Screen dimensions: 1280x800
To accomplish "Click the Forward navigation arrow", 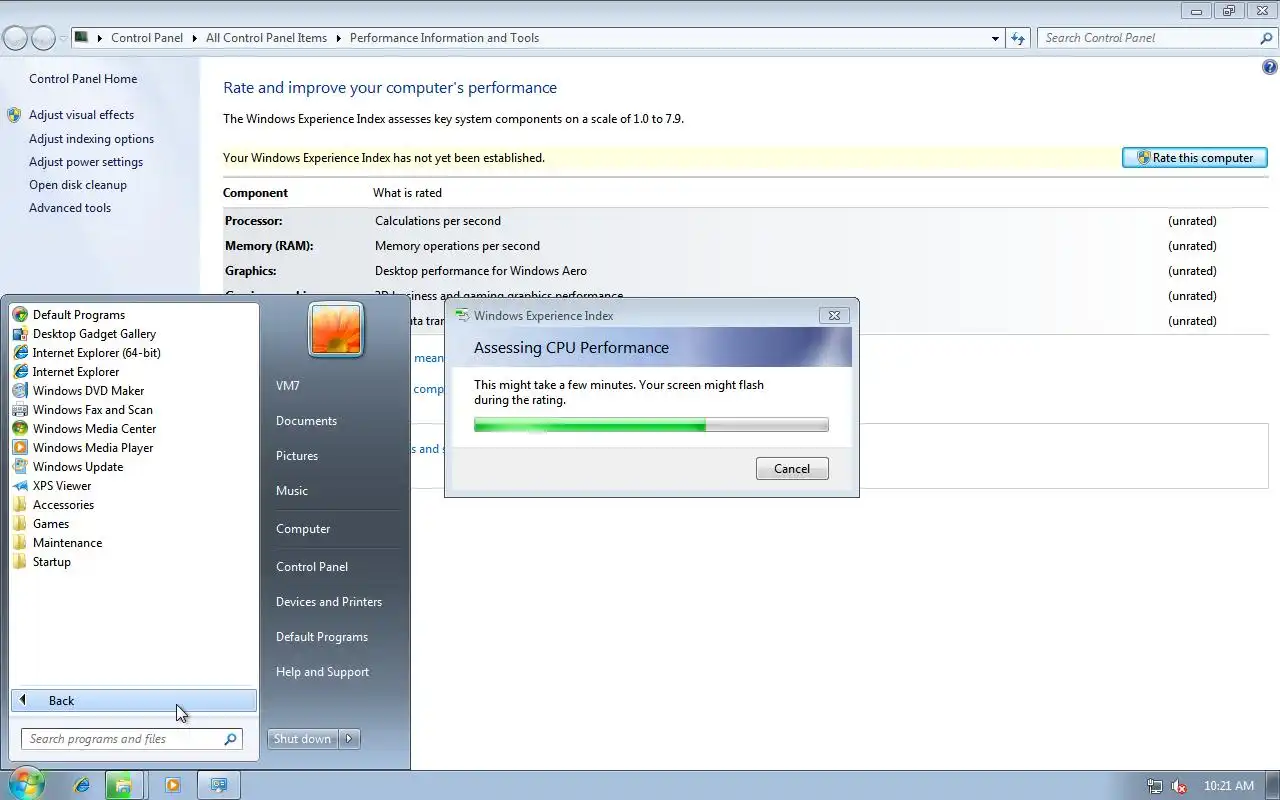I will click(43, 39).
